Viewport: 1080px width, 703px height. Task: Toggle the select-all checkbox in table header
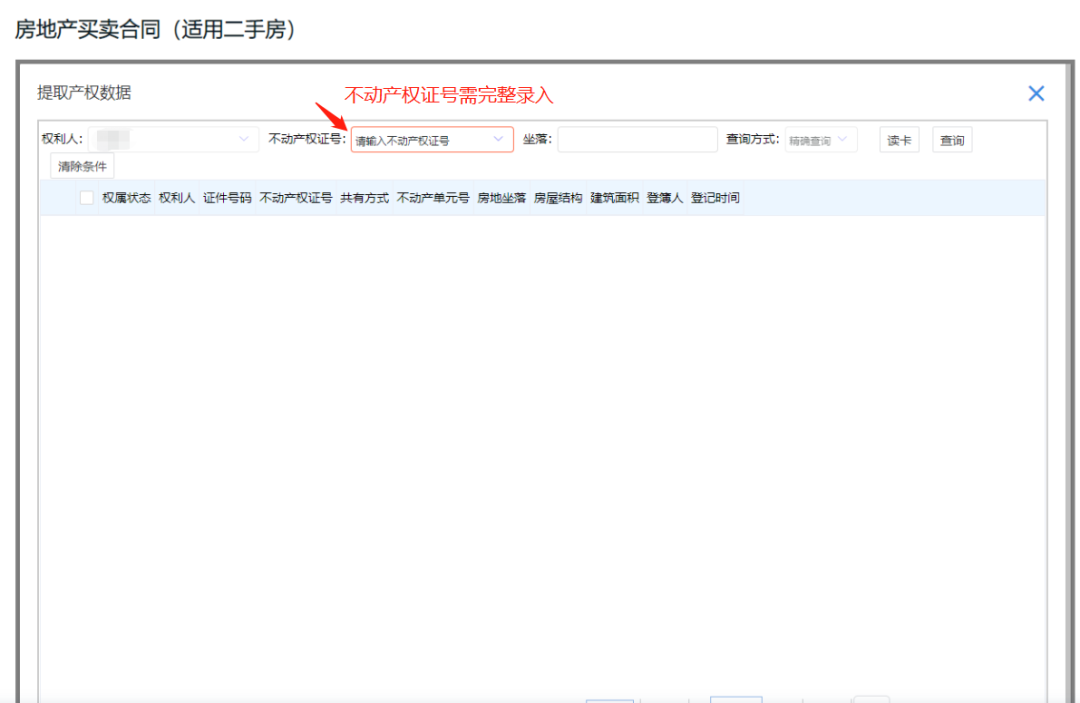coord(87,197)
